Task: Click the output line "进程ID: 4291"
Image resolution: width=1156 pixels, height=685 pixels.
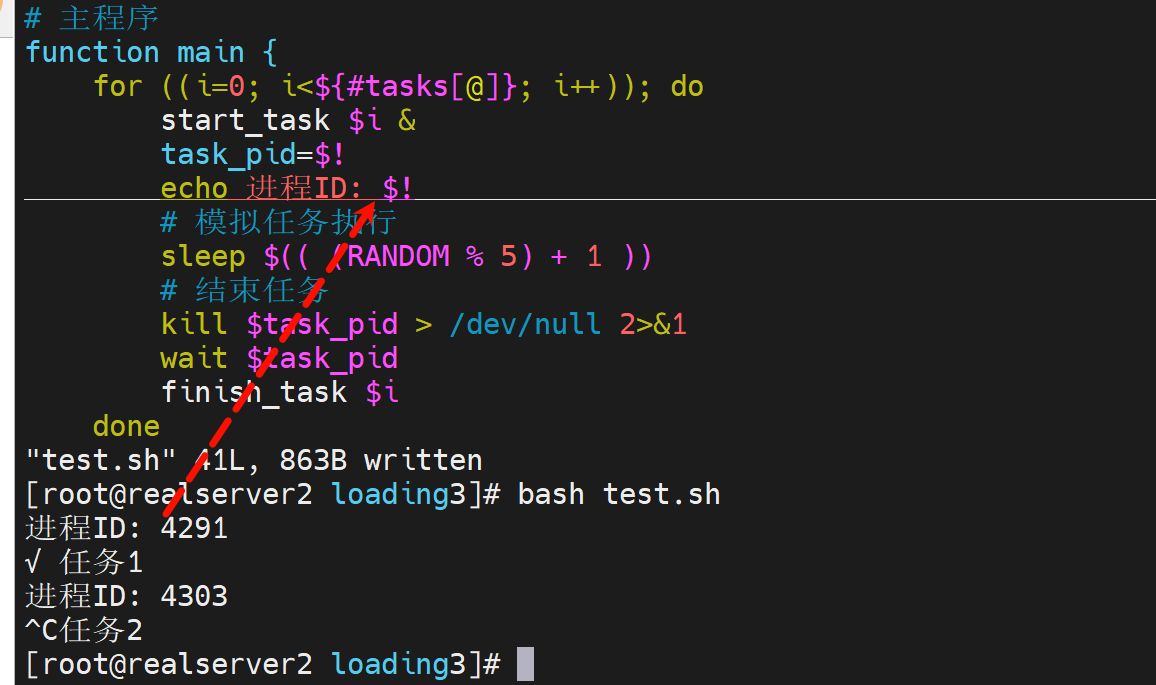Action: click(126, 528)
